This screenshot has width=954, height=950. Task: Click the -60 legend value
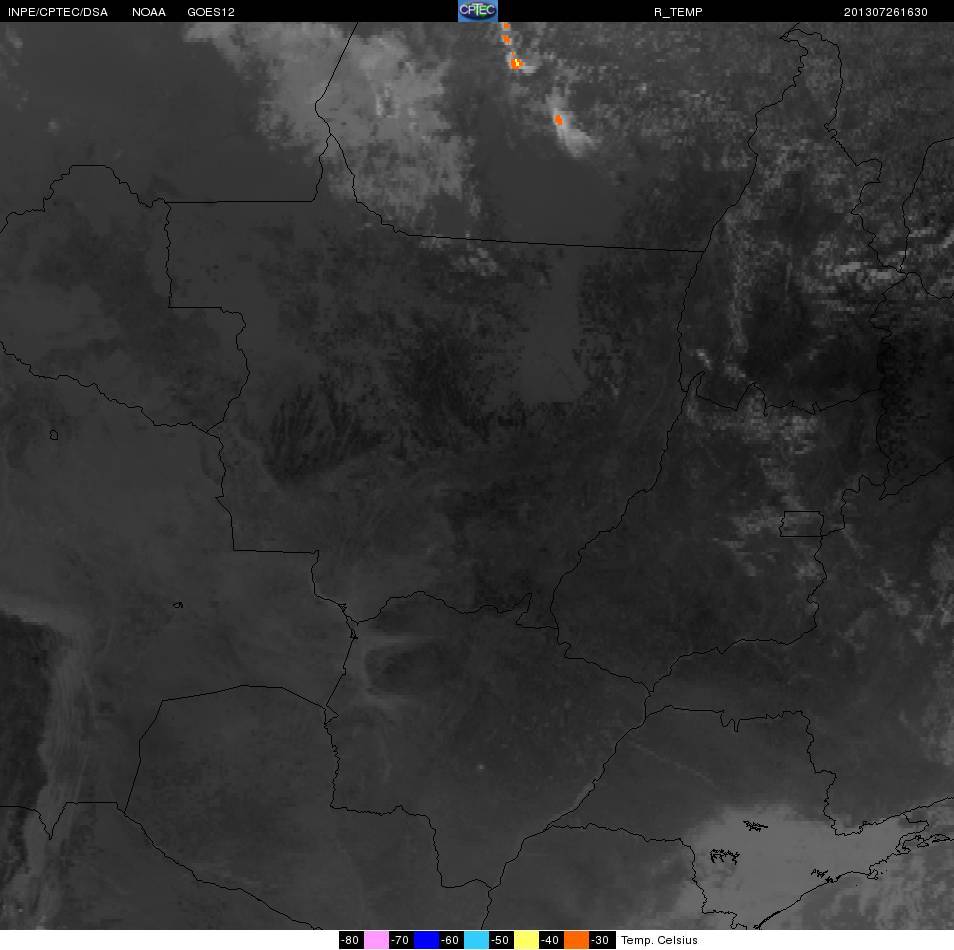click(x=451, y=940)
